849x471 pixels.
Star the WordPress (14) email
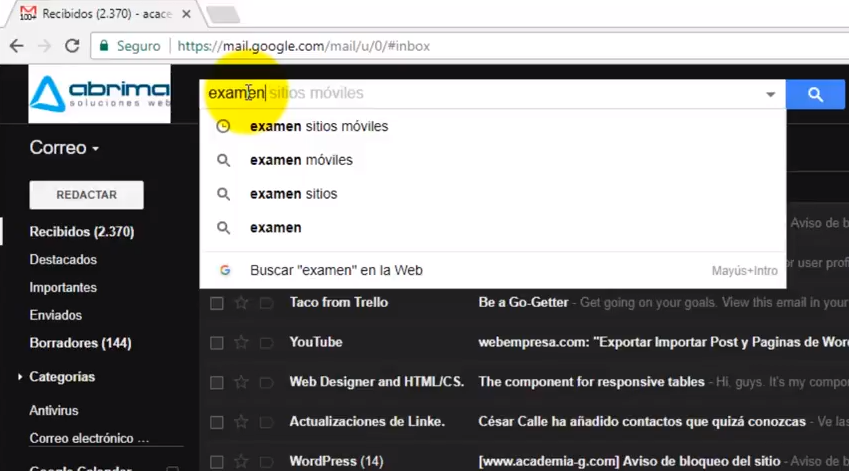pos(241,461)
